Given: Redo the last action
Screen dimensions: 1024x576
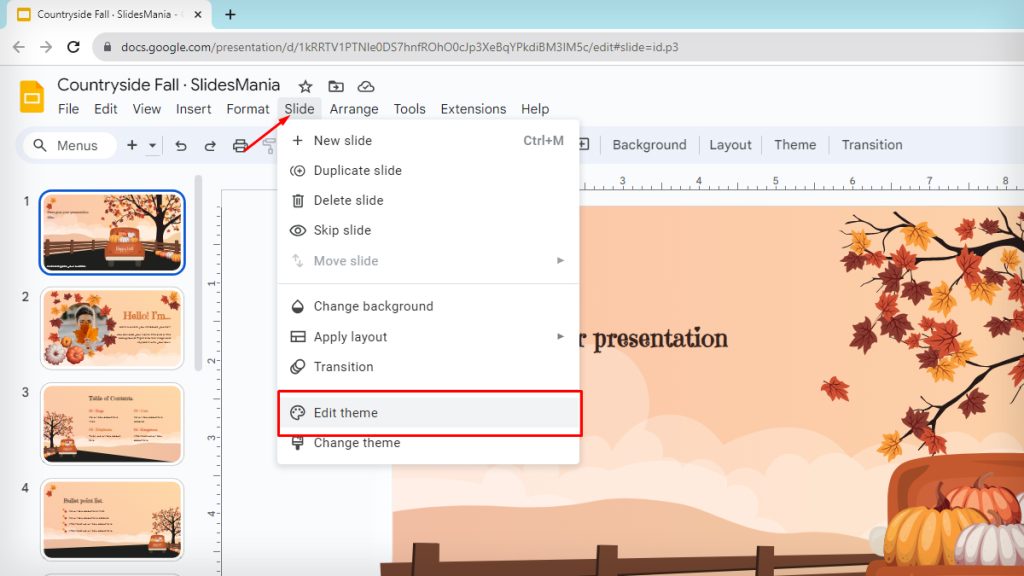Looking at the screenshot, I should point(209,145).
